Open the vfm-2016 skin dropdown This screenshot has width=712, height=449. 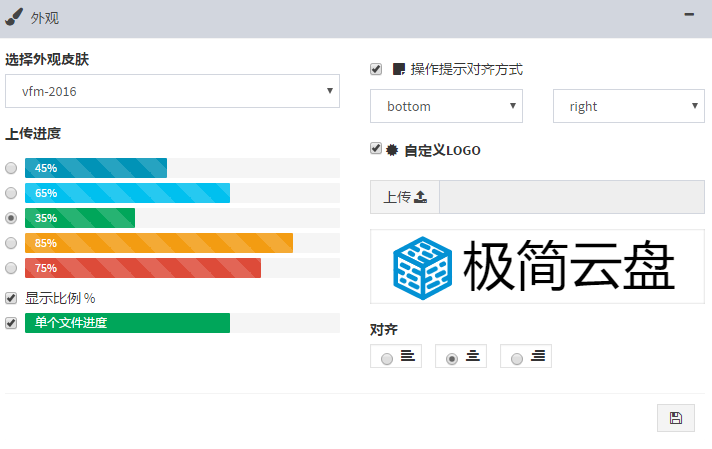pyautogui.click(x=173, y=91)
